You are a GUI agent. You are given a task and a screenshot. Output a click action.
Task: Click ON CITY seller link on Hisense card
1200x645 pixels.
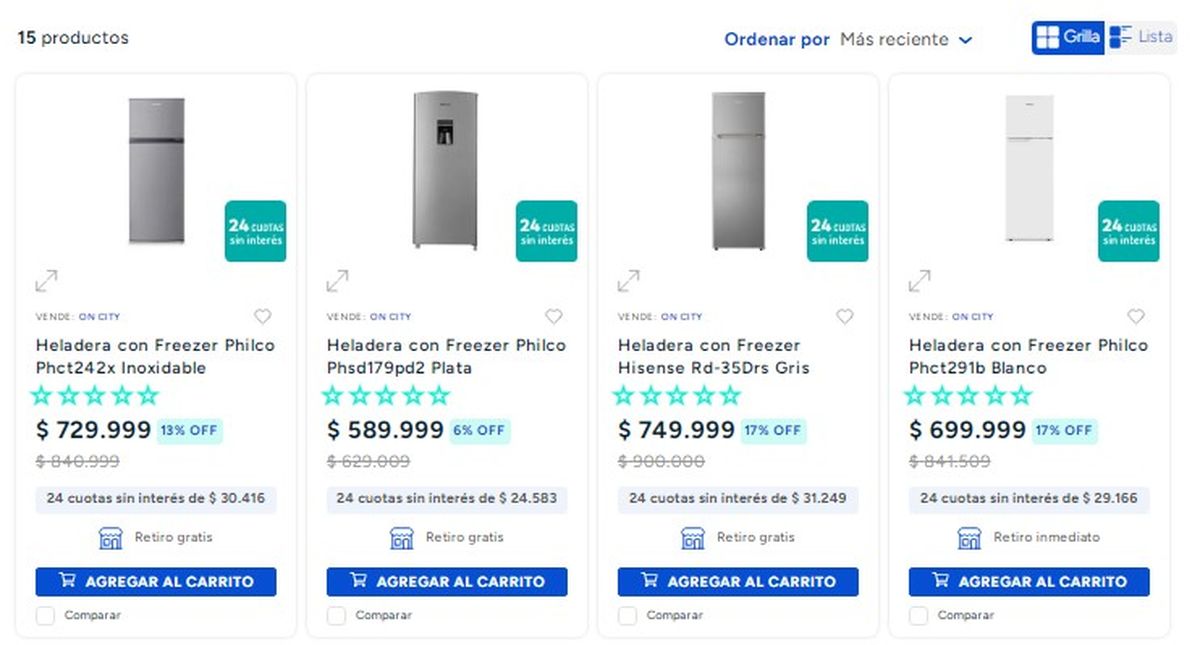[681, 317]
